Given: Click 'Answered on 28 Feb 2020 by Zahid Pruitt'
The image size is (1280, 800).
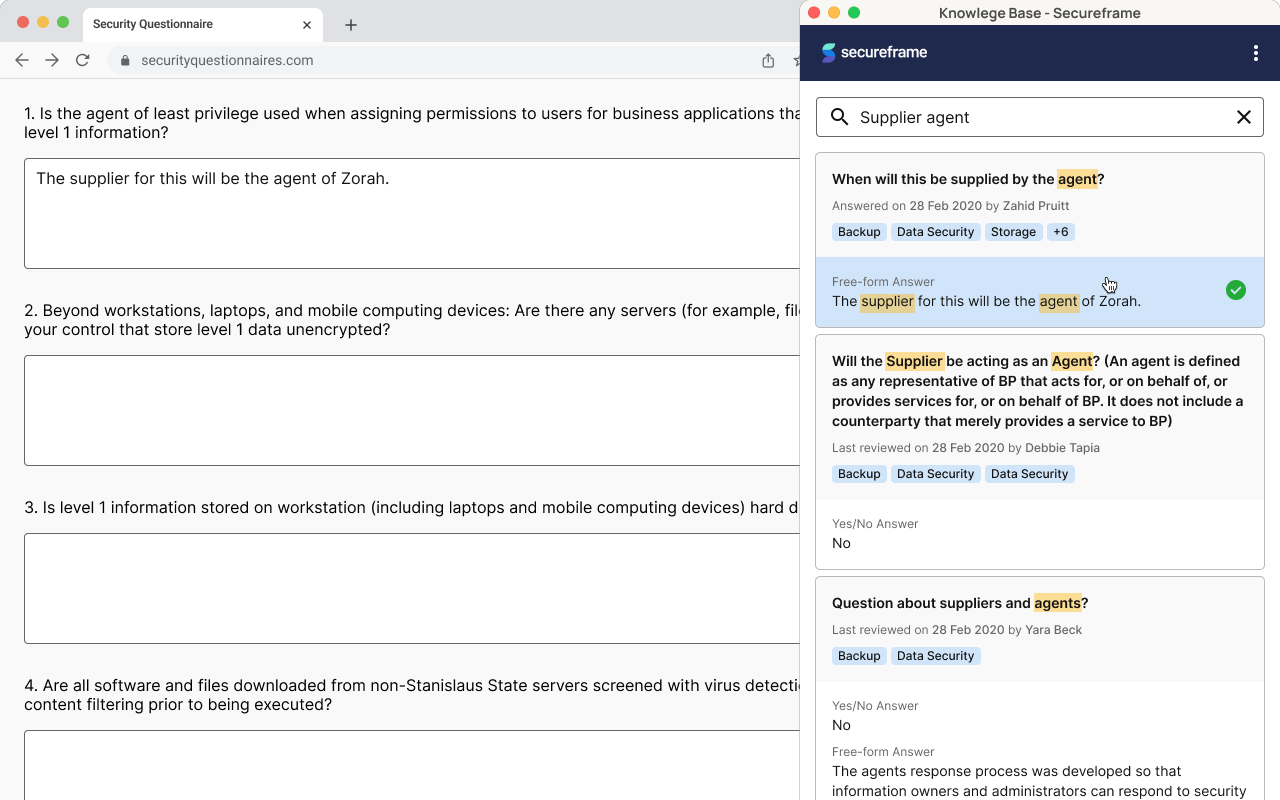Looking at the screenshot, I should (950, 206).
